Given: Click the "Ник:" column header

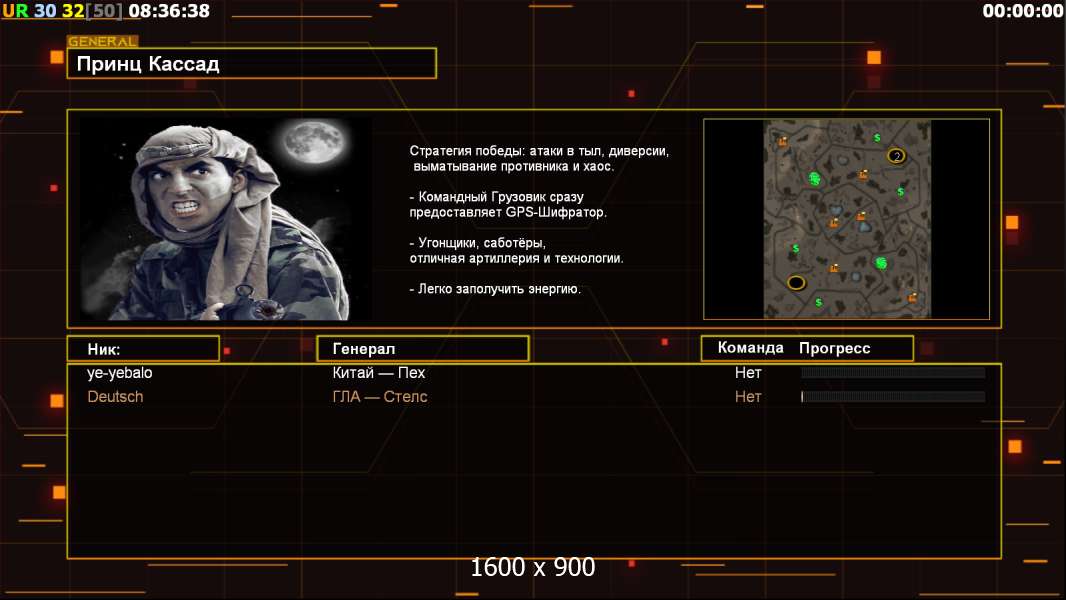Looking at the screenshot, I should [x=143, y=349].
